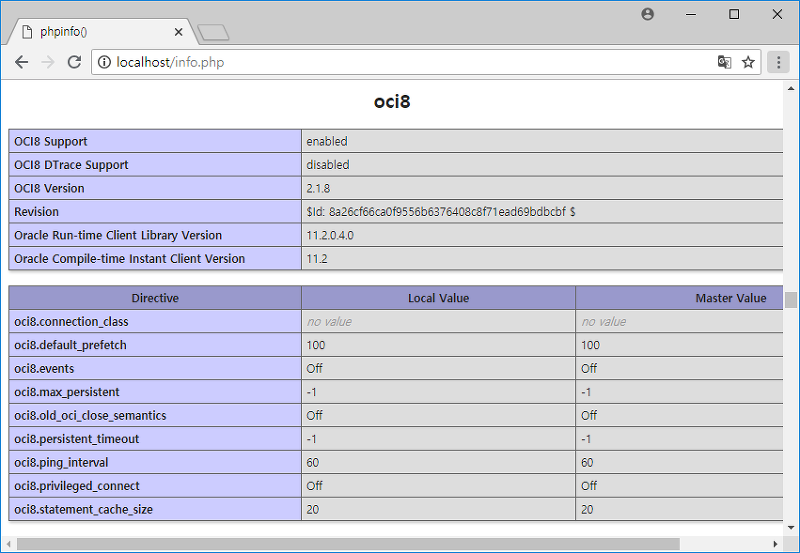Click the Local Value column header
800x553 pixels.
click(x=438, y=298)
